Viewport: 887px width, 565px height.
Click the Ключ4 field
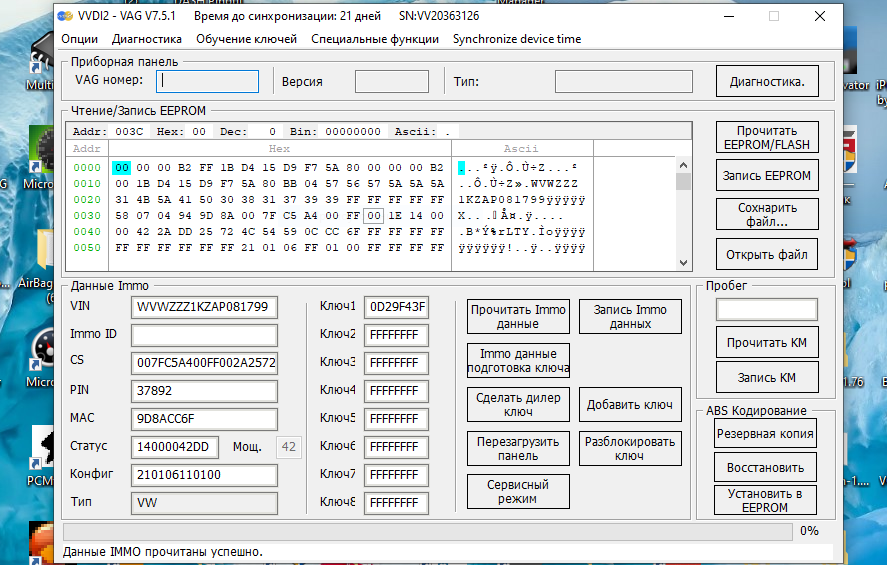pyautogui.click(x=396, y=391)
